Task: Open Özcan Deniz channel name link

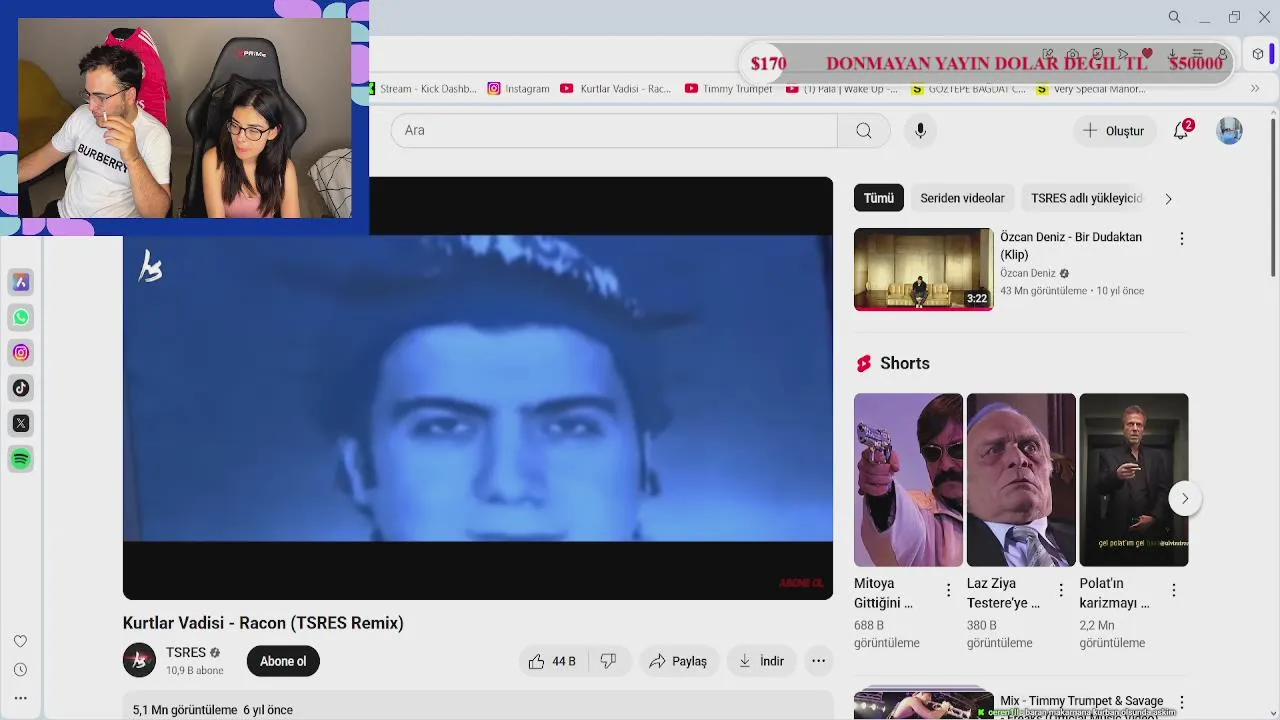Action: tap(1028, 273)
